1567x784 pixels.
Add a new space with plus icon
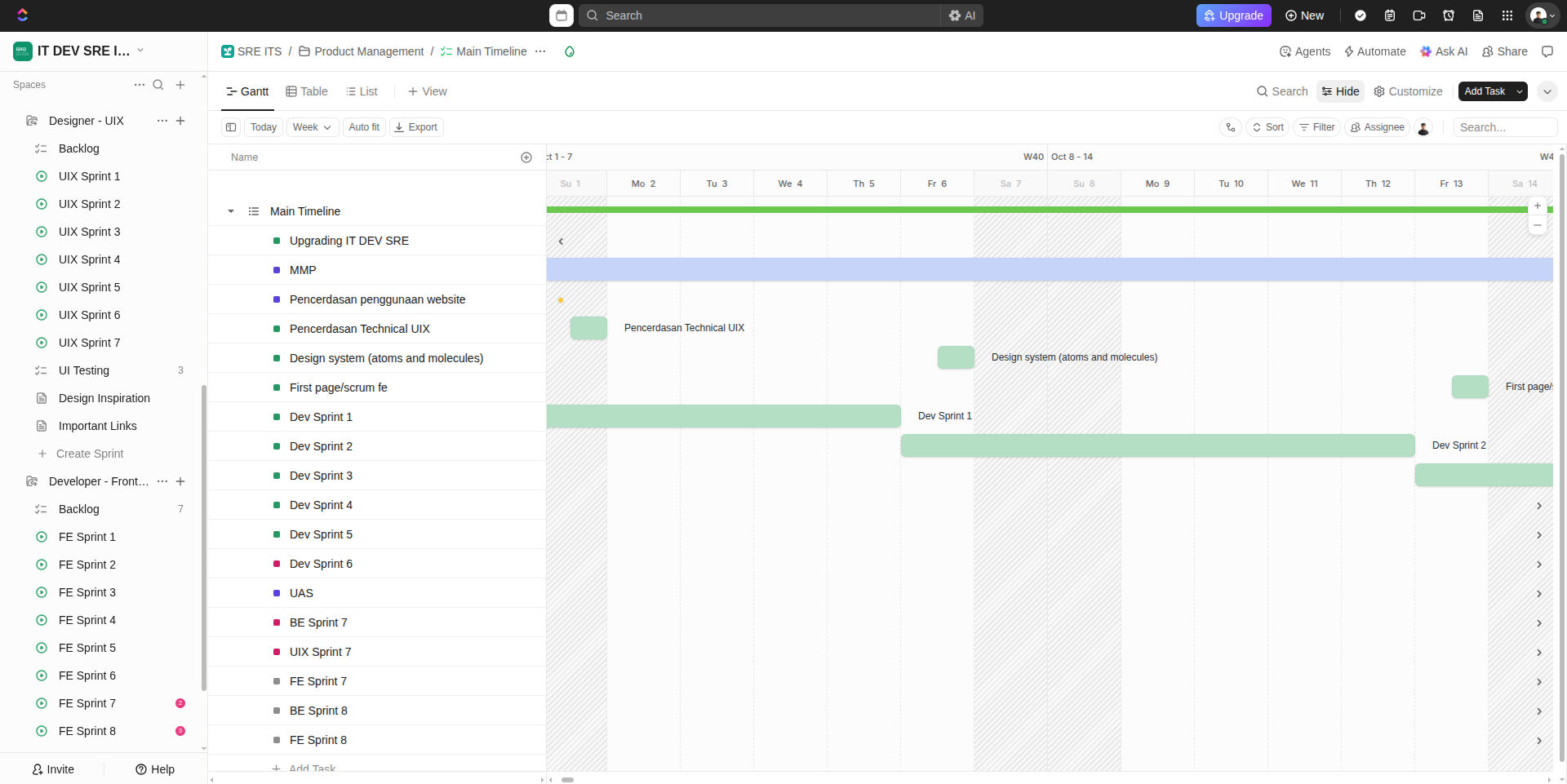pyautogui.click(x=180, y=85)
